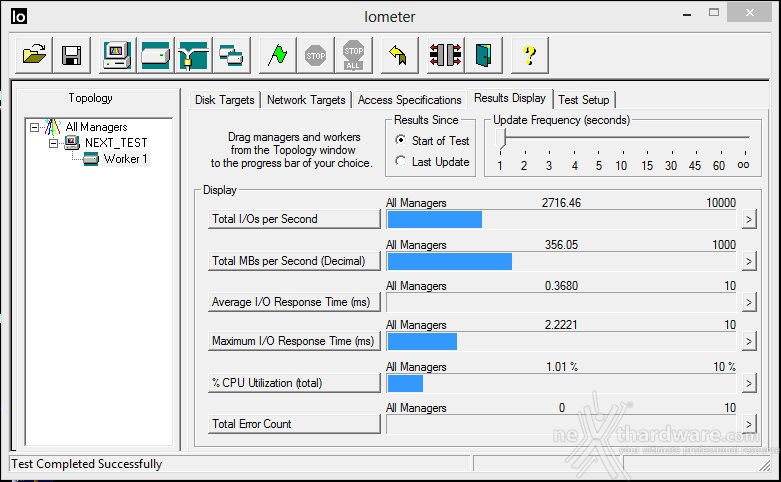Start tests with green flag icon

tap(277, 55)
